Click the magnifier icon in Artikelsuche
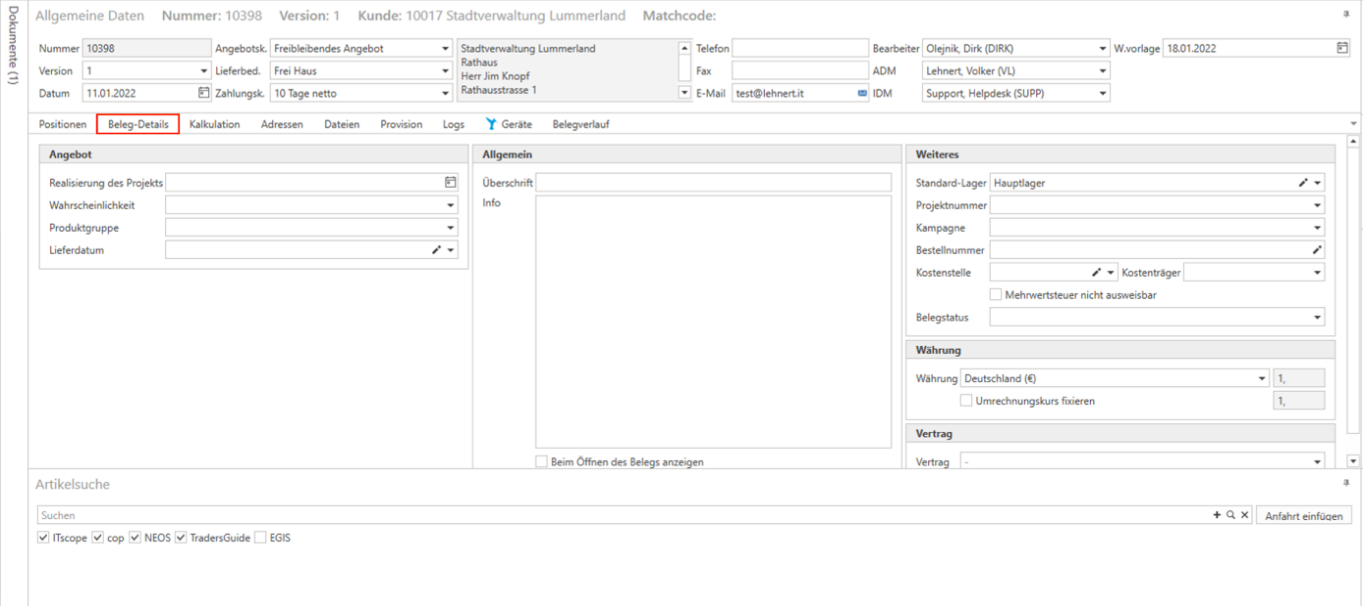The image size is (1363, 606). [1231, 515]
